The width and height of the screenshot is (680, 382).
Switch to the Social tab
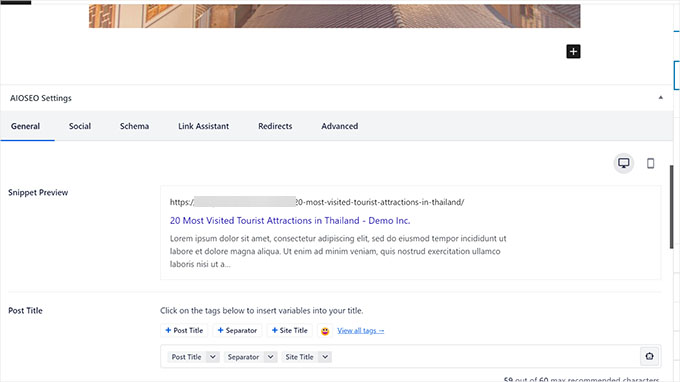coord(80,126)
